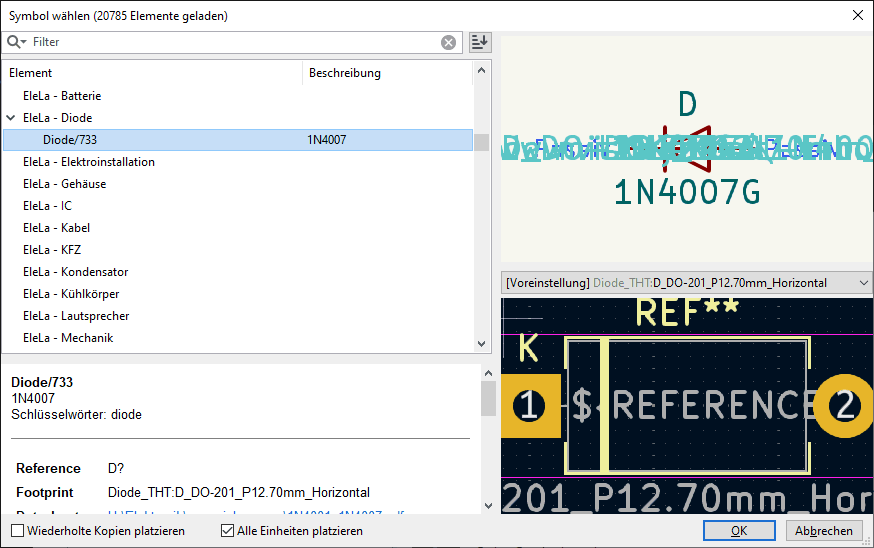Select EleLa - Batterie library
The width and height of the screenshot is (874, 548).
click(x=62, y=96)
